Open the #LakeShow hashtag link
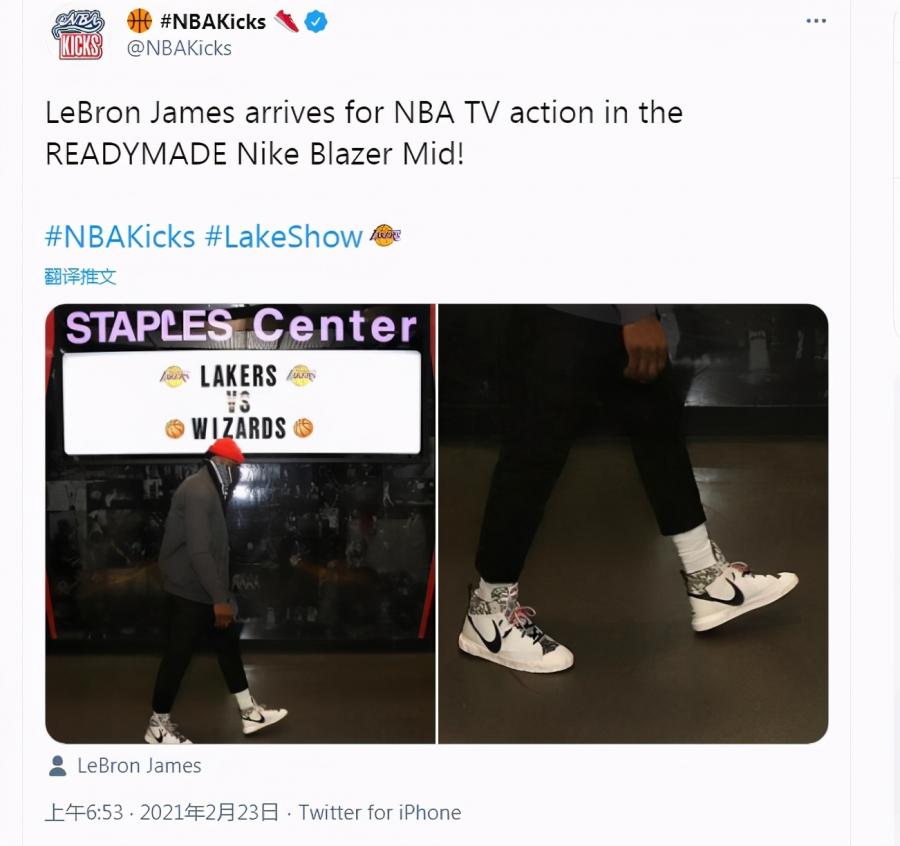Image resolution: width=900 pixels, height=846 pixels. 284,236
